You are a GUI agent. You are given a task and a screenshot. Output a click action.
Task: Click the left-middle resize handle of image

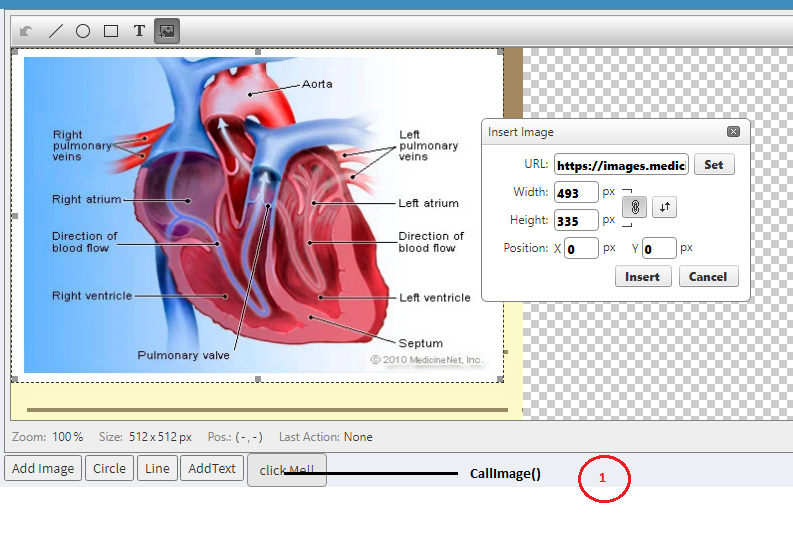15,216
